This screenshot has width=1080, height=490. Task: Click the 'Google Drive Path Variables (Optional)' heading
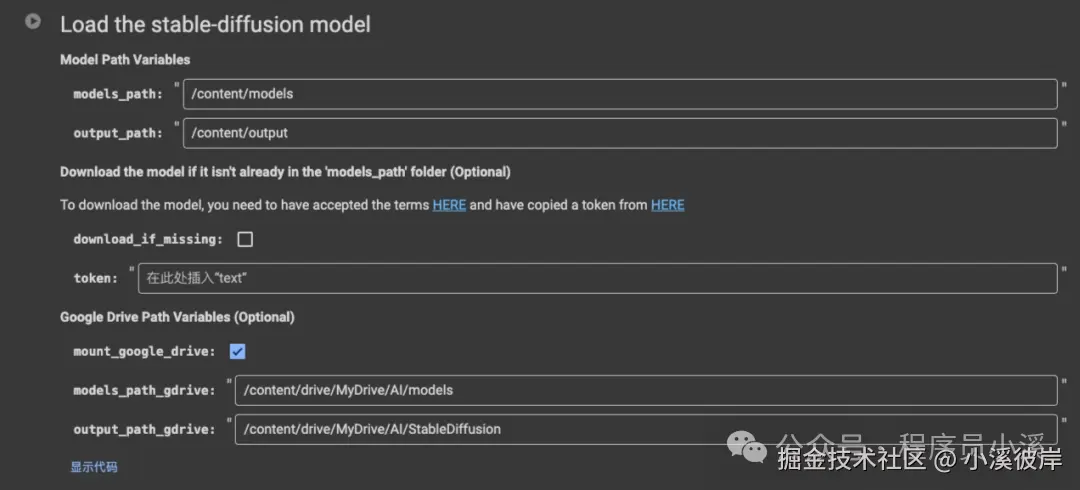click(x=177, y=317)
